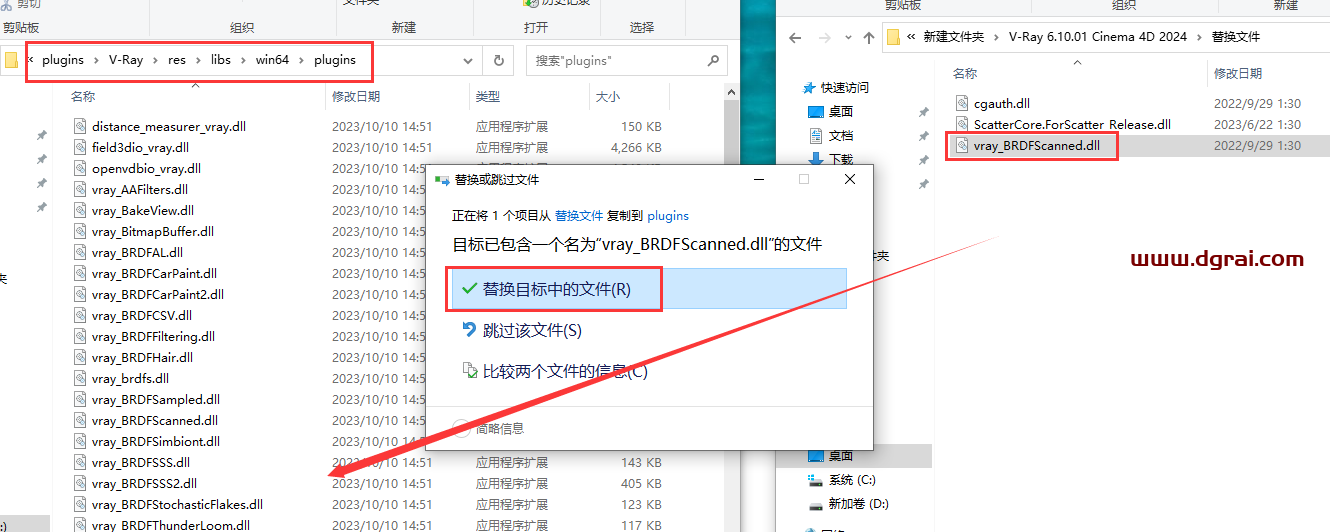Click the vray_BRDFSampled.dll file icon
This screenshot has width=1330, height=532.
(x=80, y=400)
